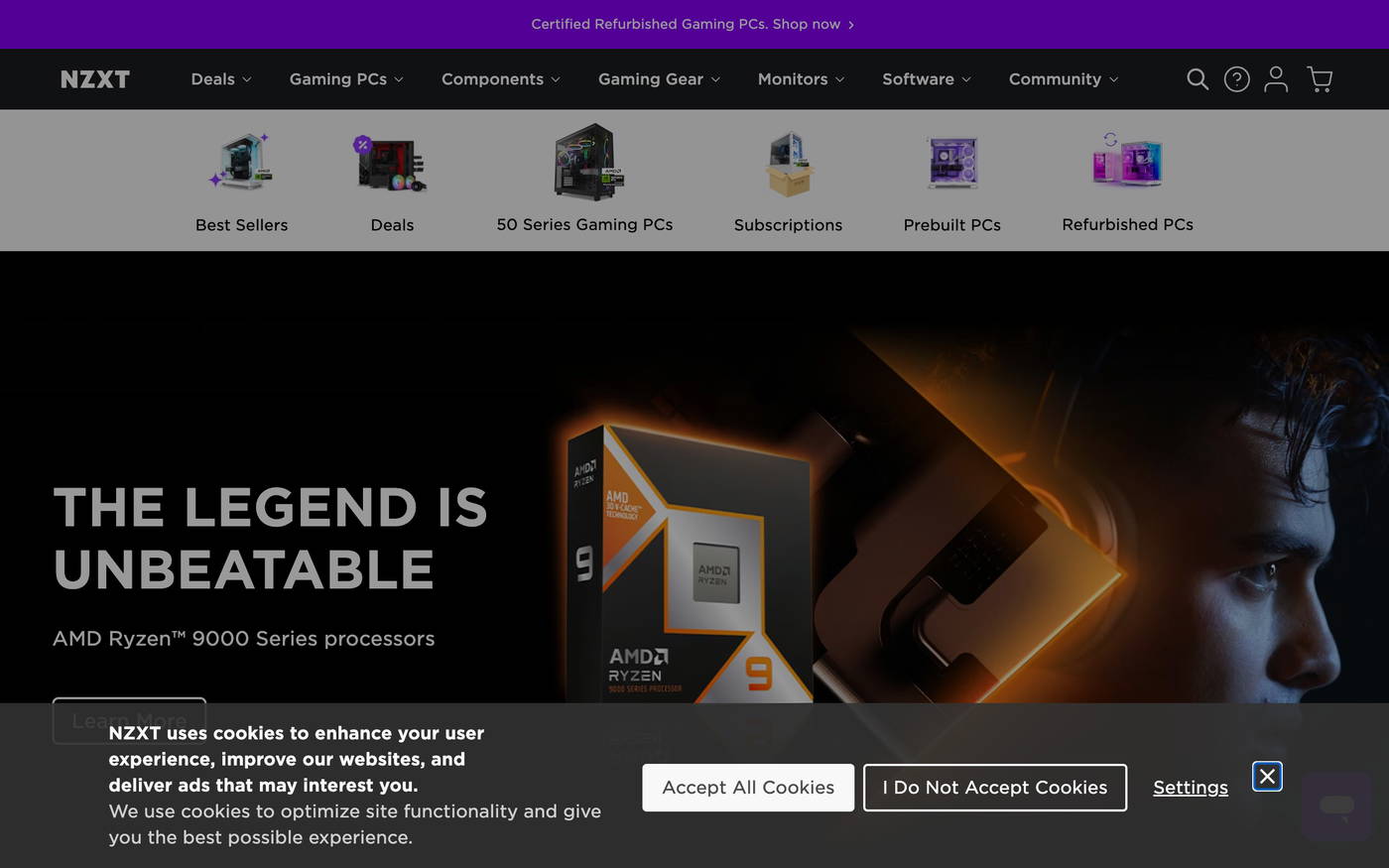Open the Community menu

pos(1063,78)
